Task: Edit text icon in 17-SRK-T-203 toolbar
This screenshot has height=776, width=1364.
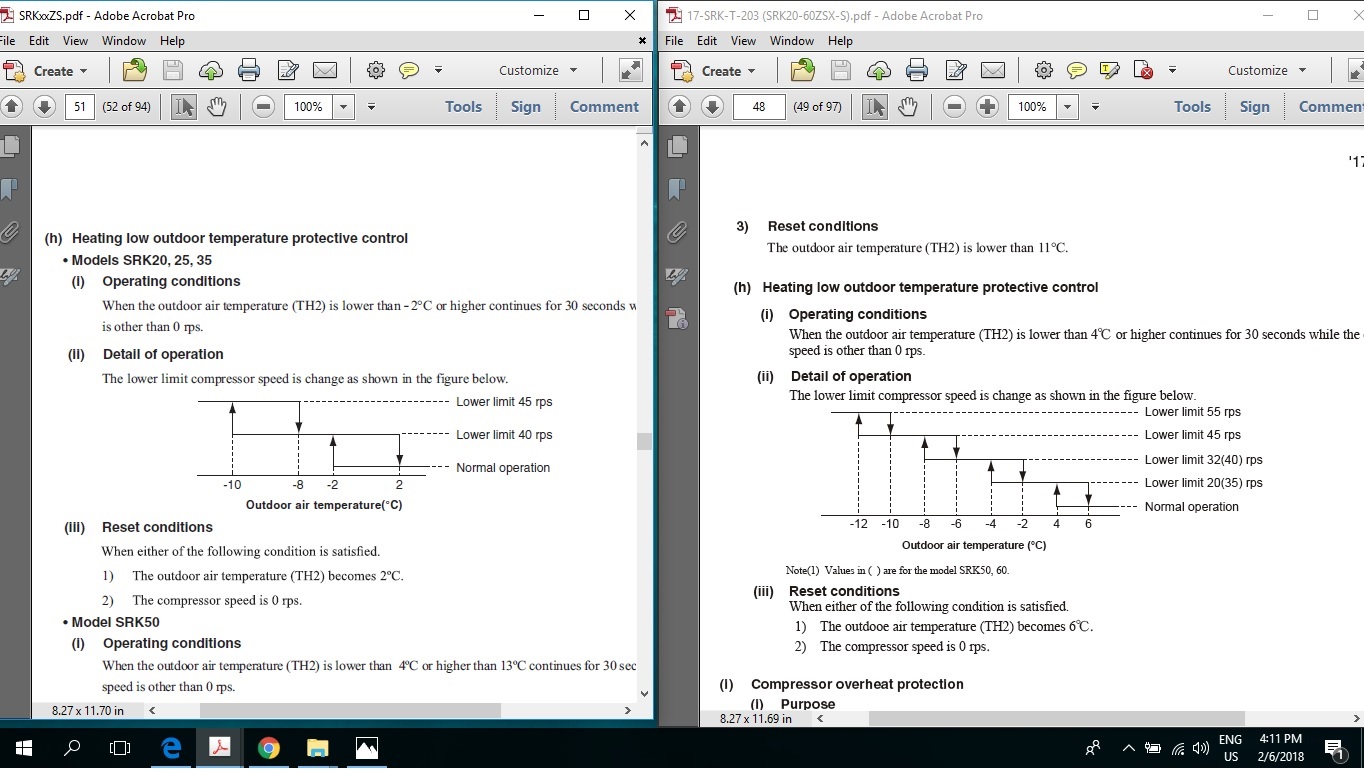Action: [x=956, y=70]
